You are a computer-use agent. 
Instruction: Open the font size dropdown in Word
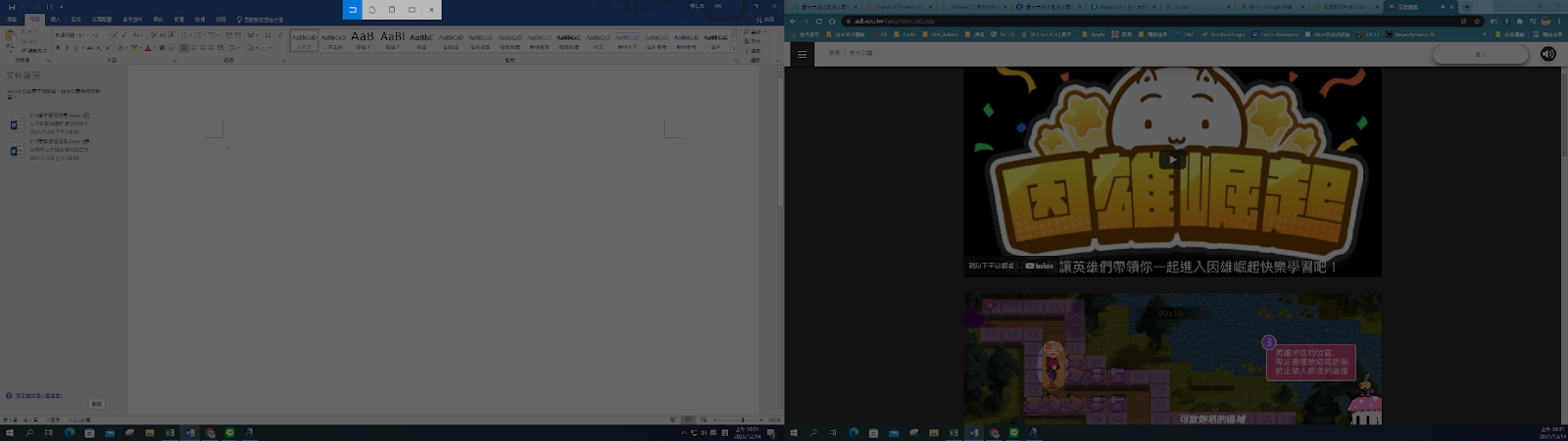coord(105,35)
